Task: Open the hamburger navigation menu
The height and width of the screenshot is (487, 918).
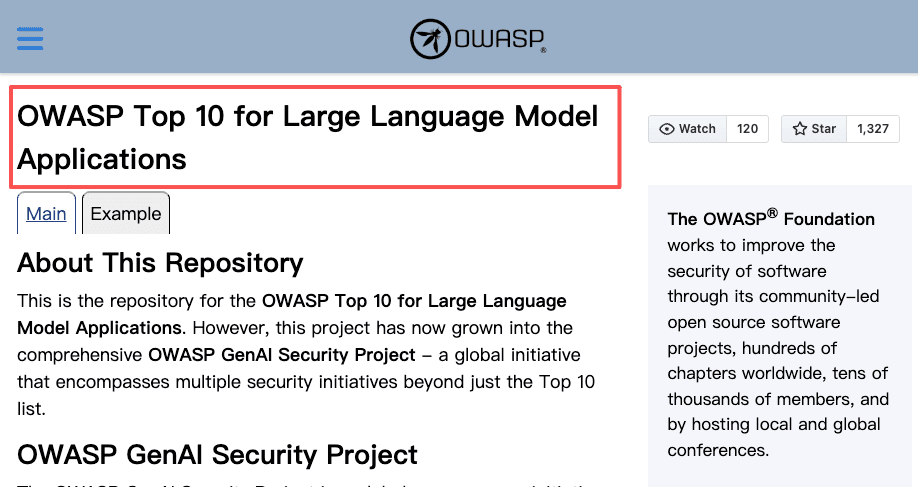Action: (x=30, y=39)
